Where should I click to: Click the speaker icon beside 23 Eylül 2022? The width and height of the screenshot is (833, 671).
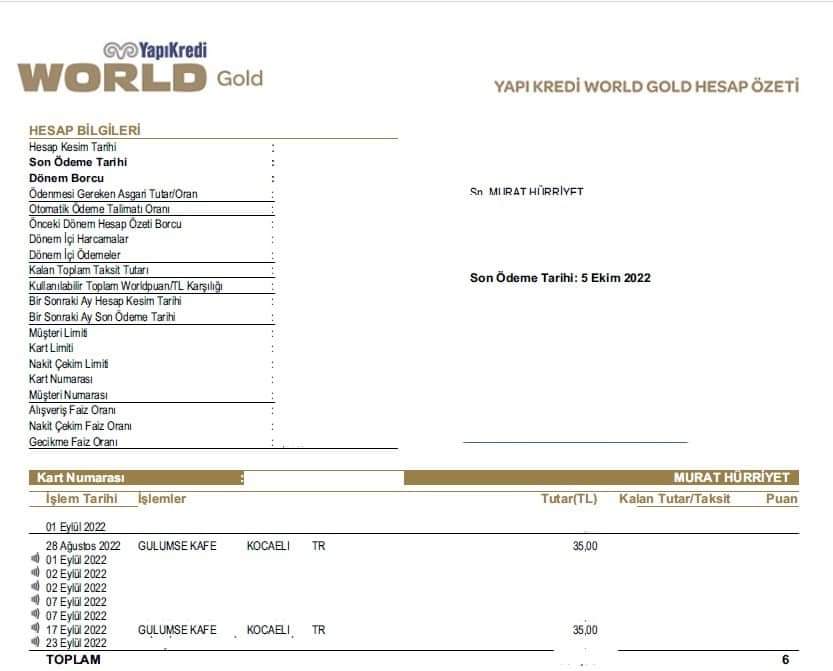tap(36, 642)
